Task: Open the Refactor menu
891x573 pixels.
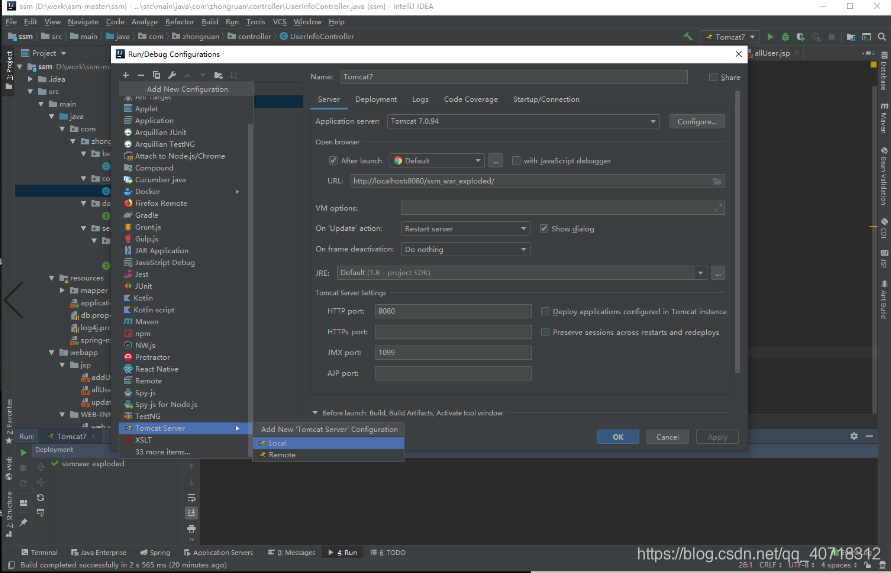Action: pos(179,22)
